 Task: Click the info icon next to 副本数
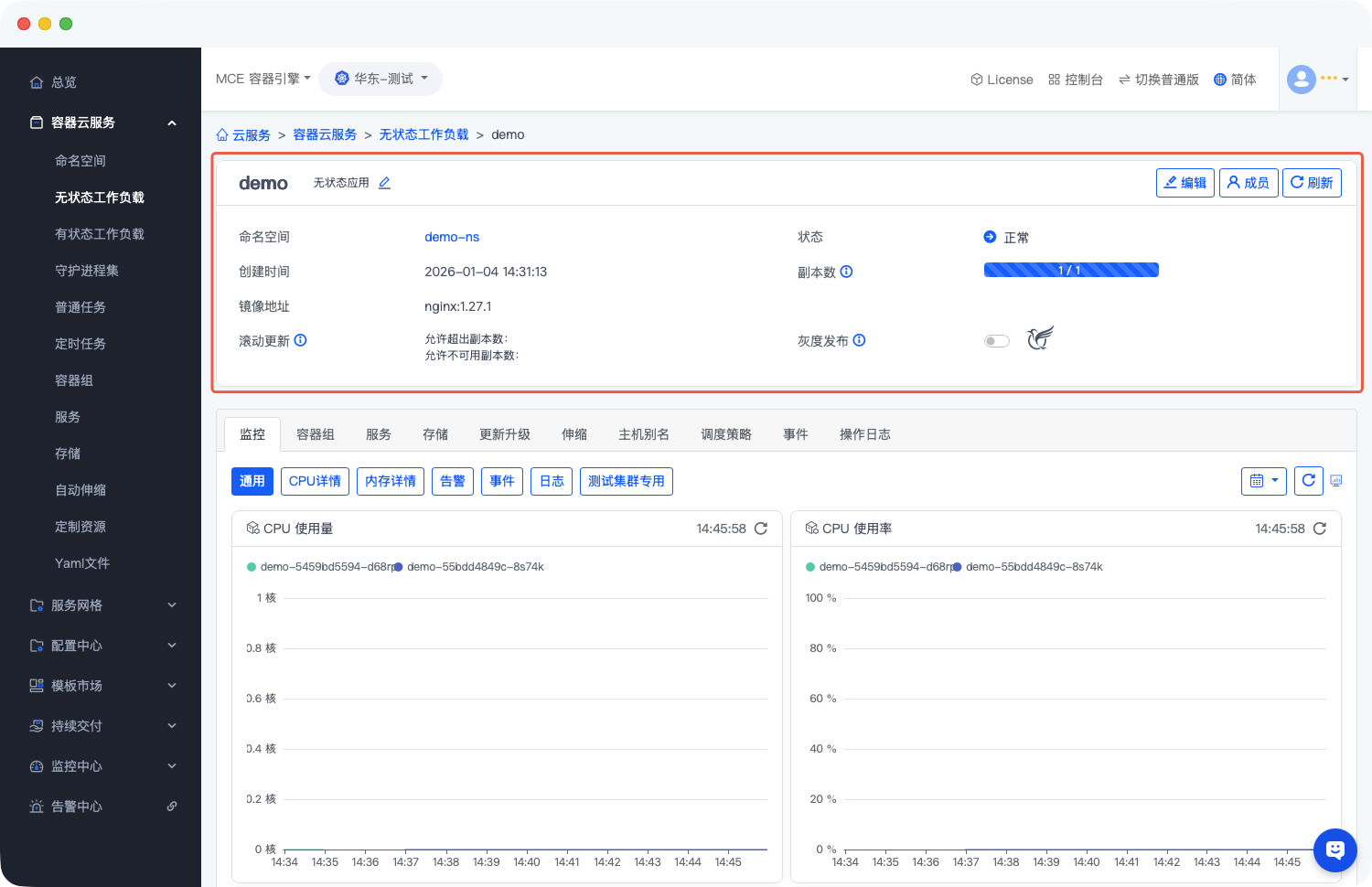point(846,272)
